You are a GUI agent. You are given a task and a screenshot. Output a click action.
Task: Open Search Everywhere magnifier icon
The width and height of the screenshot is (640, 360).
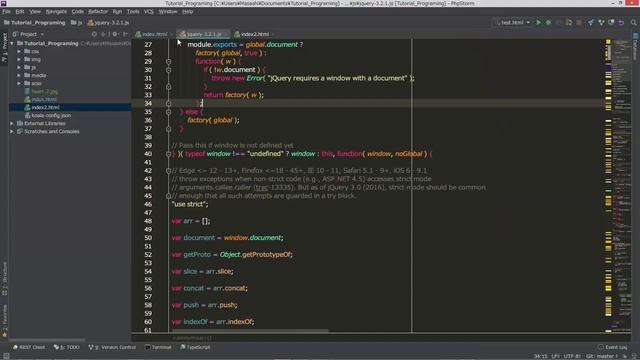pos(633,22)
